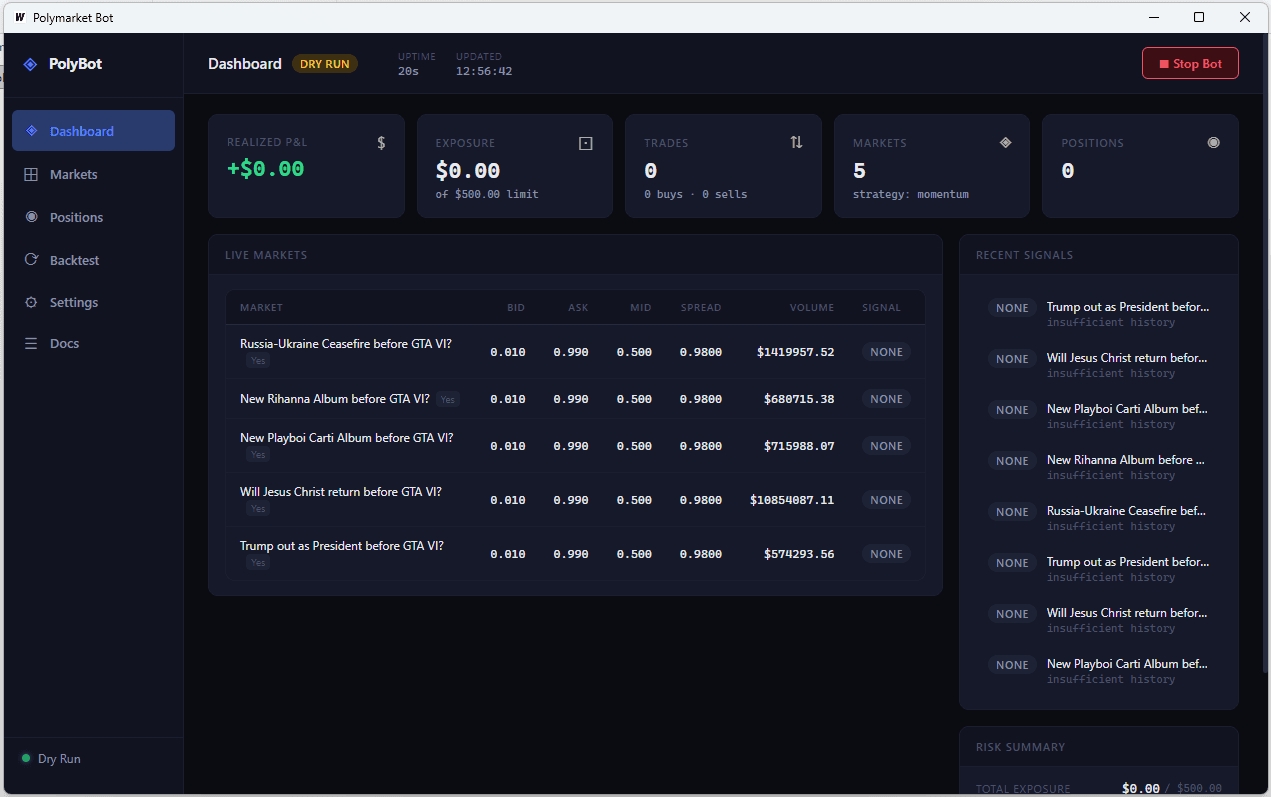Click Trump out as President market title

click(x=341, y=546)
